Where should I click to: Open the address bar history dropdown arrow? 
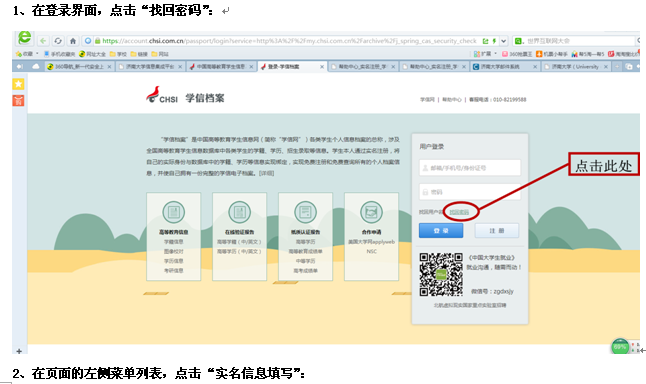pyautogui.click(x=503, y=41)
